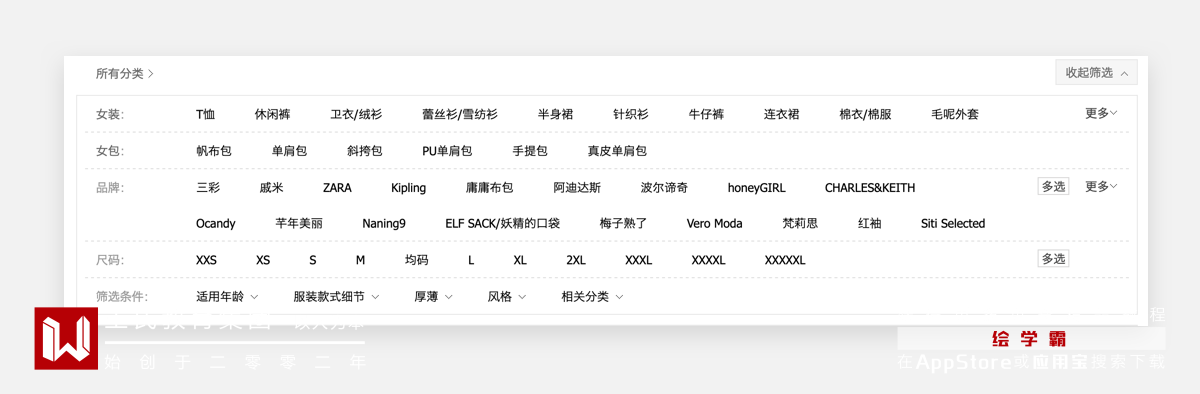Image resolution: width=1200 pixels, height=394 pixels.
Task: Filter by brand CHARLES&KEITH
Action: click(870, 187)
